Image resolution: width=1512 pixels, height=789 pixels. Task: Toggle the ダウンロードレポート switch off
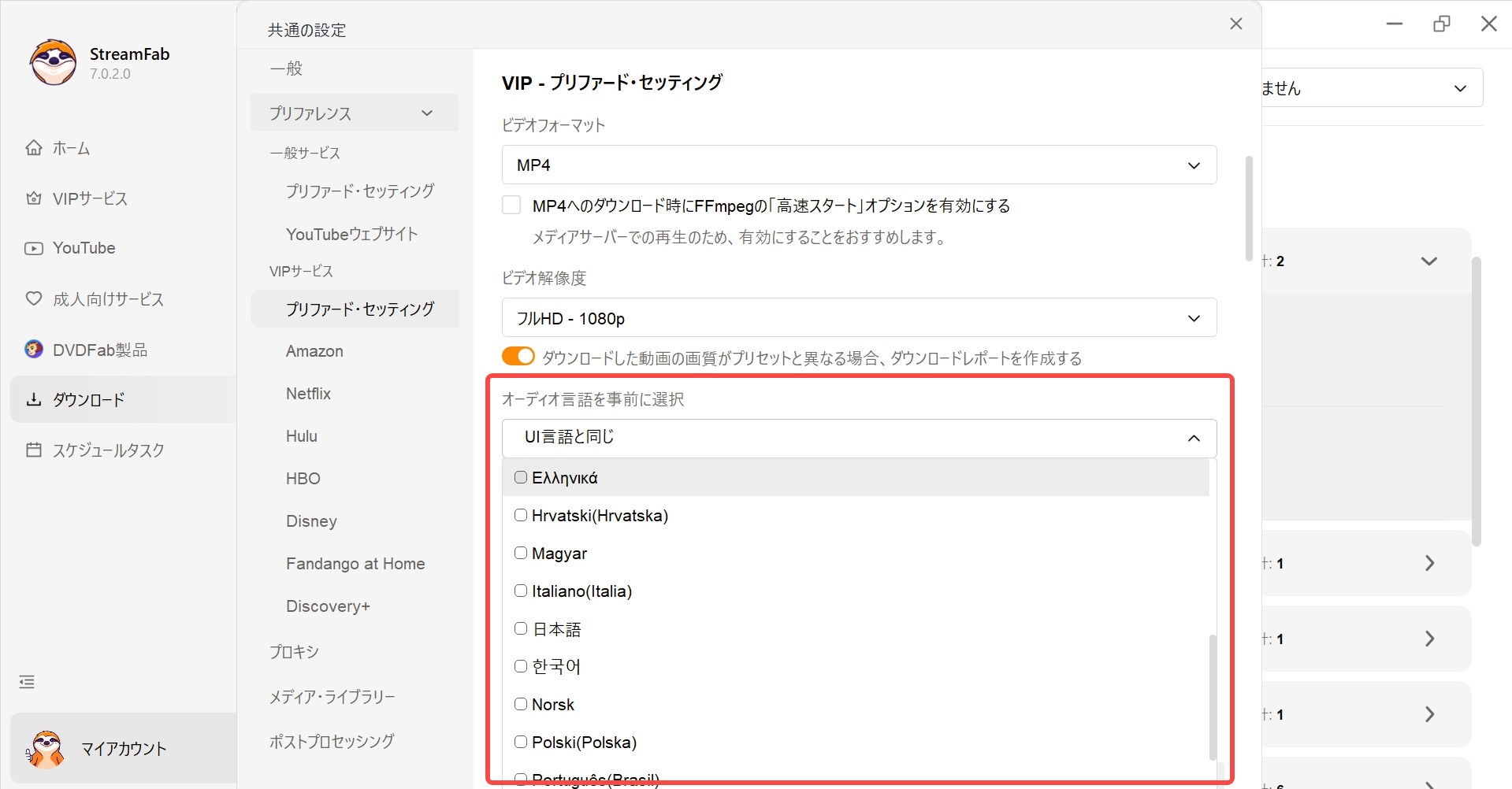(x=518, y=357)
